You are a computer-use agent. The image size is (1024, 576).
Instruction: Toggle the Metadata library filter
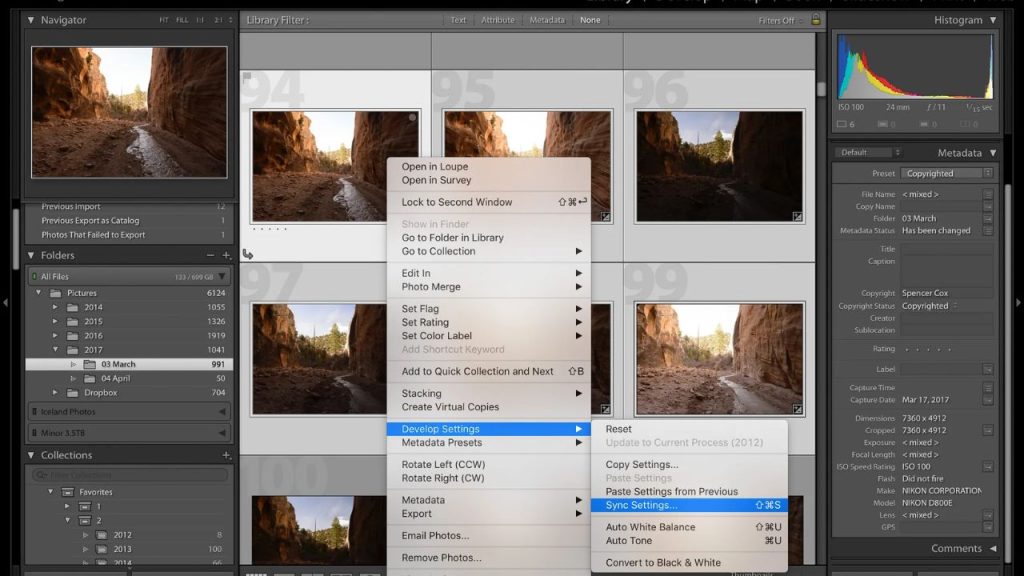coord(546,20)
